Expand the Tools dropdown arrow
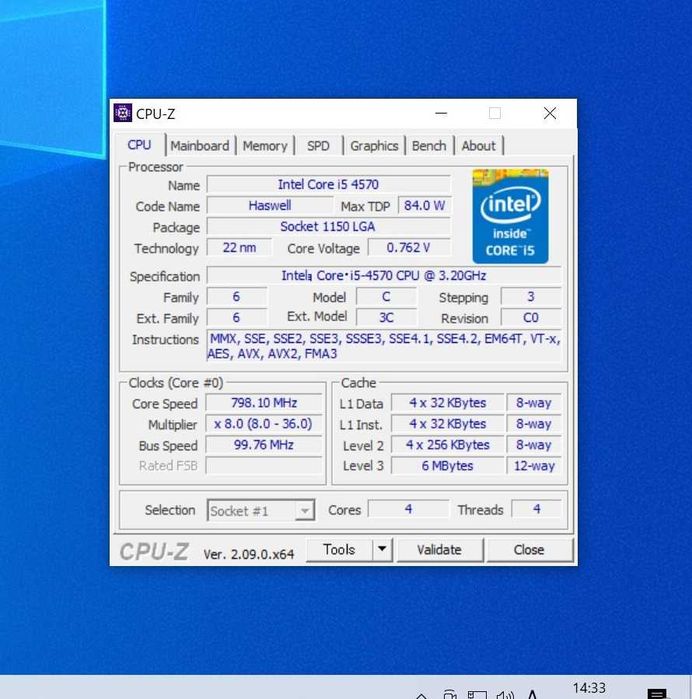Viewport: 692px width, 699px height. tap(382, 549)
